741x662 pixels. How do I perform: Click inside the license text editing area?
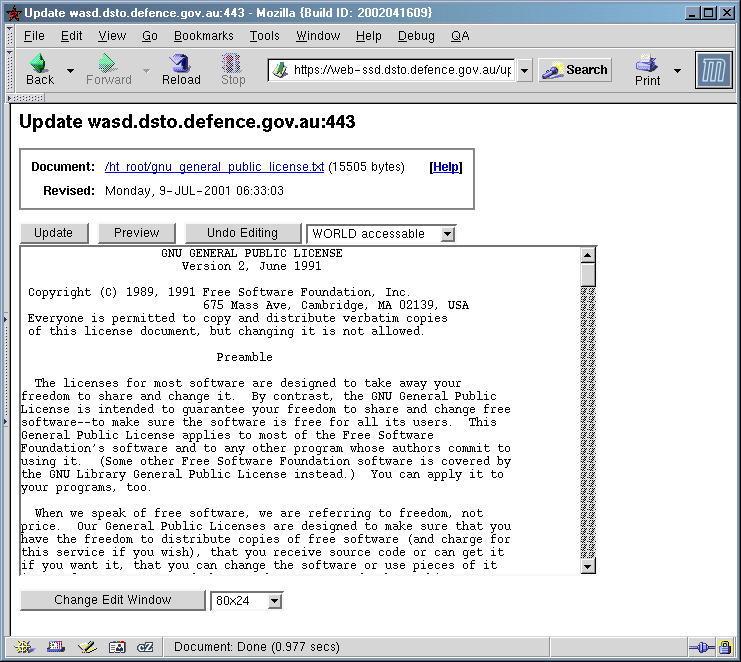300,410
